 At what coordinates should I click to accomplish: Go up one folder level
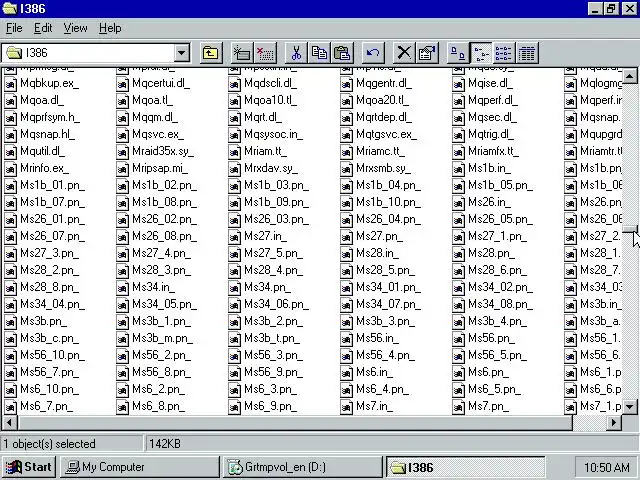click(x=211, y=53)
